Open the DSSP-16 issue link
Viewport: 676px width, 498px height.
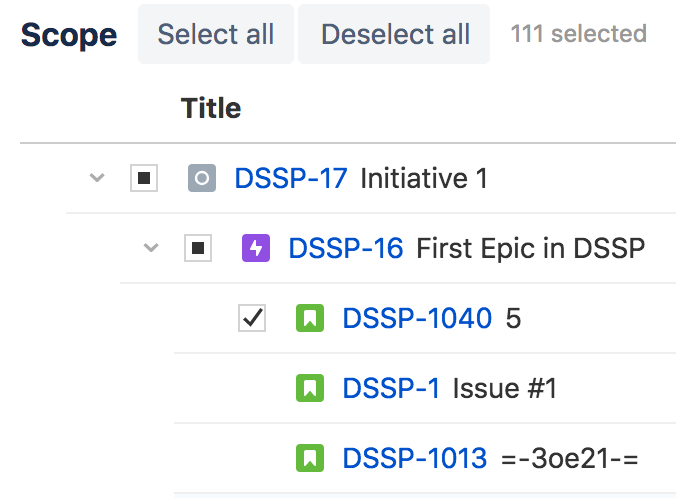click(x=345, y=248)
